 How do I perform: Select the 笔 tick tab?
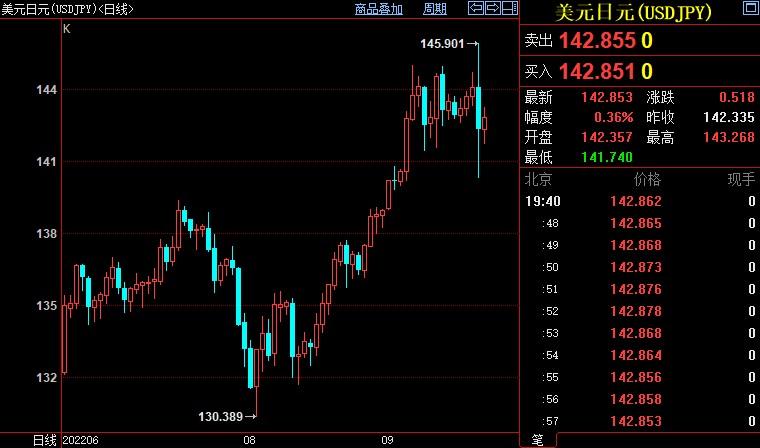coord(537,439)
